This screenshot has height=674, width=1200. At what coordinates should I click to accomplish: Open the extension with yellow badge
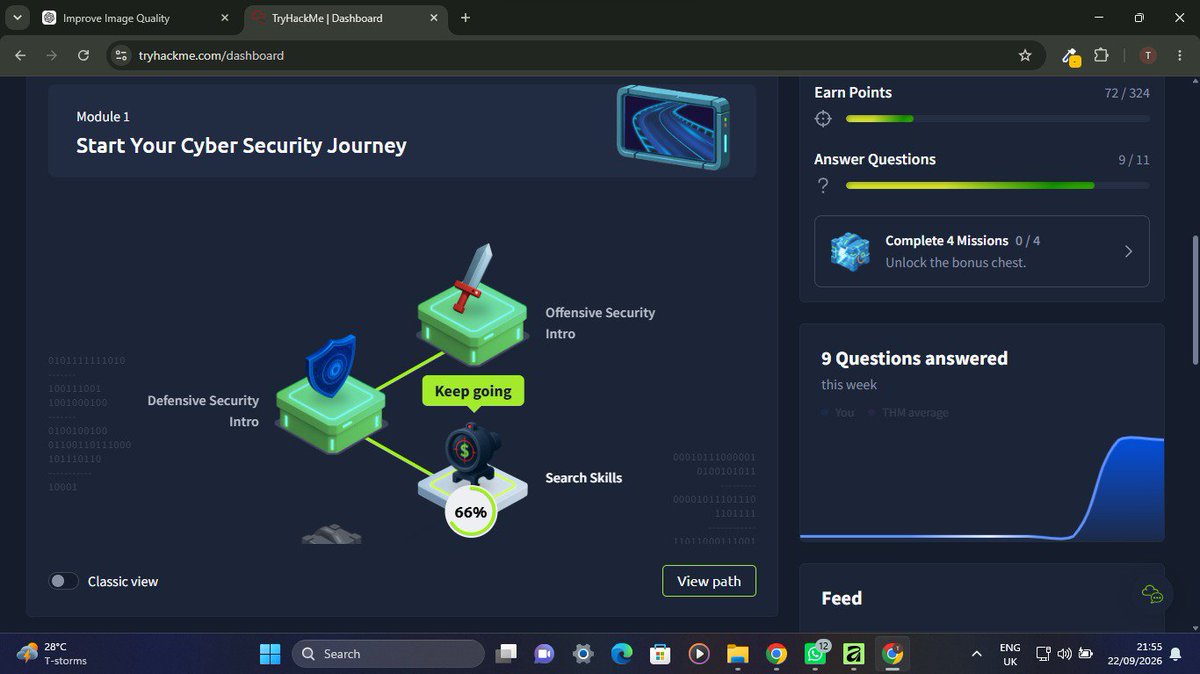pyautogui.click(x=1071, y=57)
